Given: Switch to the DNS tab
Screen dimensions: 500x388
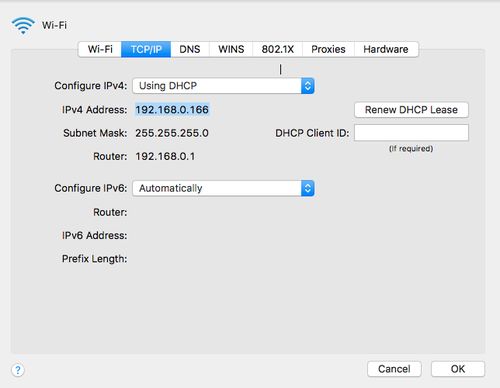Looking at the screenshot, I should 190,49.
